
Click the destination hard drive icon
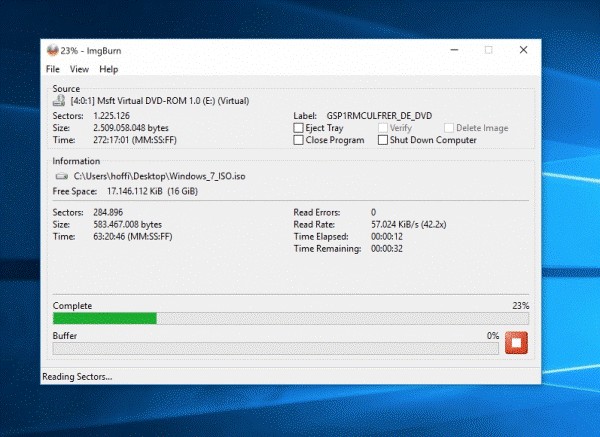(x=62, y=176)
